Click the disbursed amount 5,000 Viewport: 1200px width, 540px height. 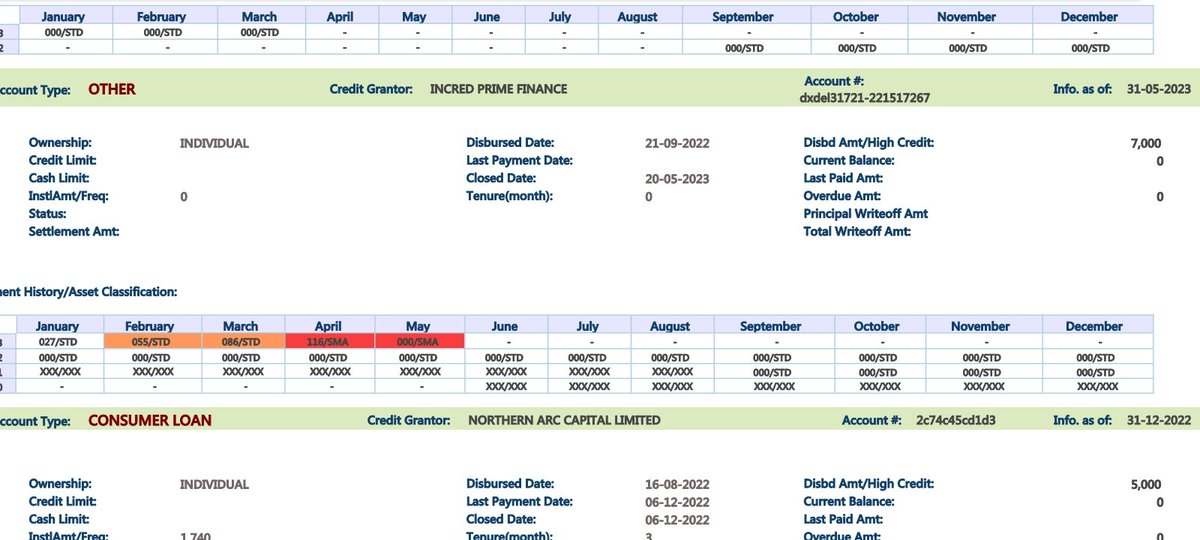click(1146, 484)
